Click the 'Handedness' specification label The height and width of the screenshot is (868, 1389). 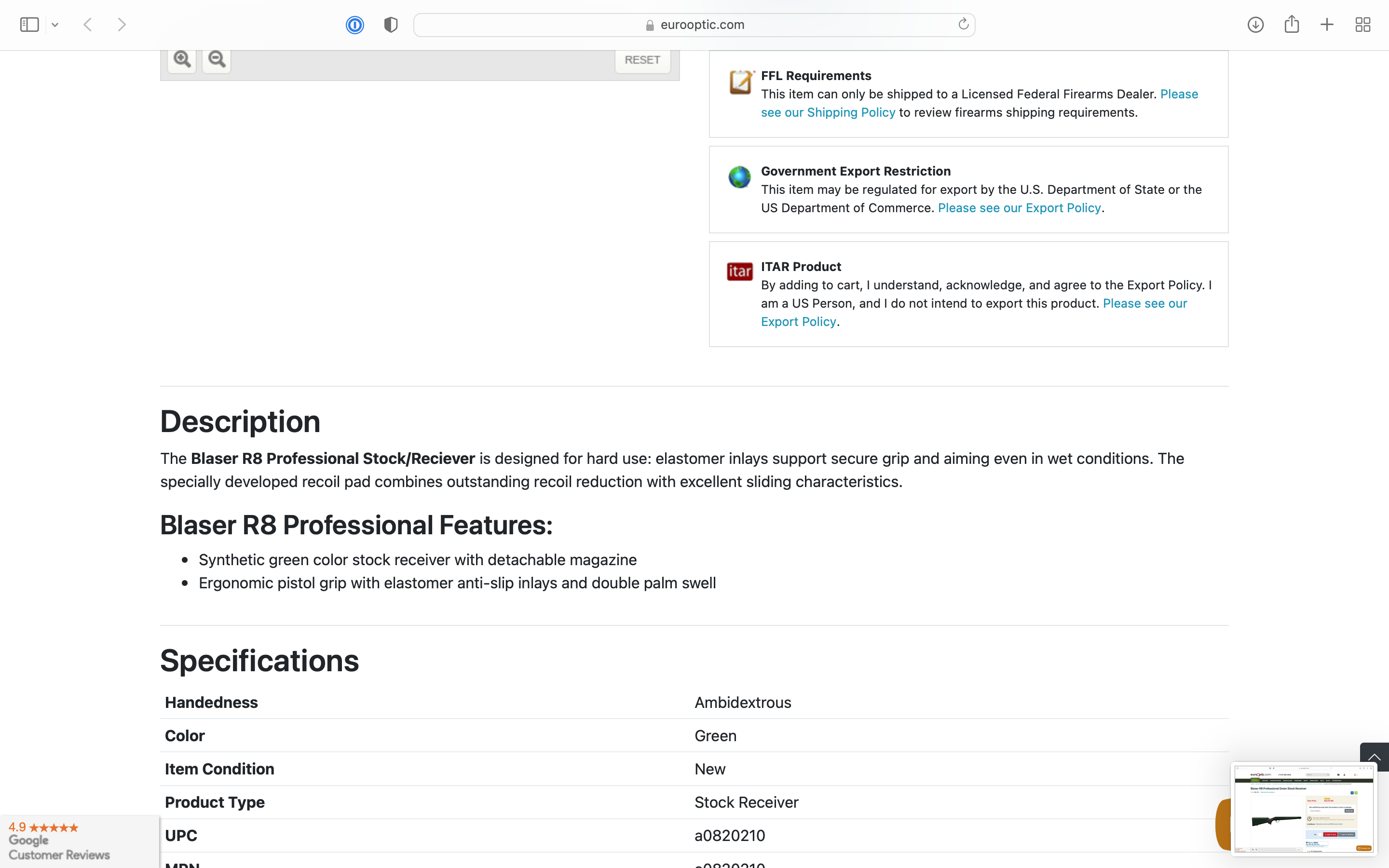tap(211, 702)
